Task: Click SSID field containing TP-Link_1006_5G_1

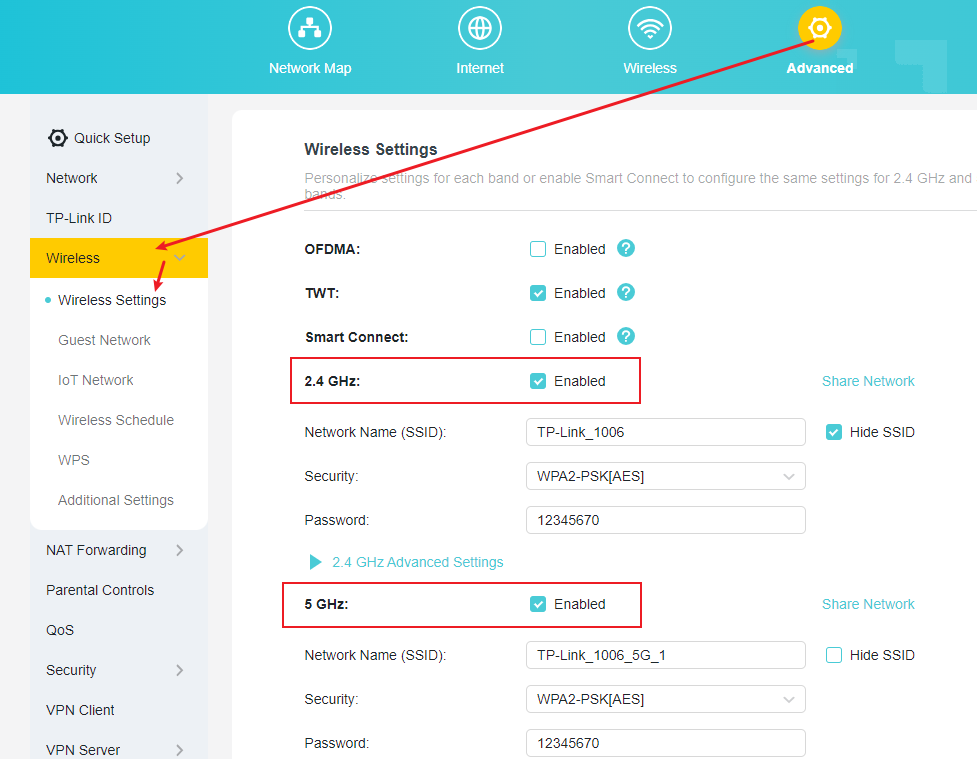Action: (665, 655)
